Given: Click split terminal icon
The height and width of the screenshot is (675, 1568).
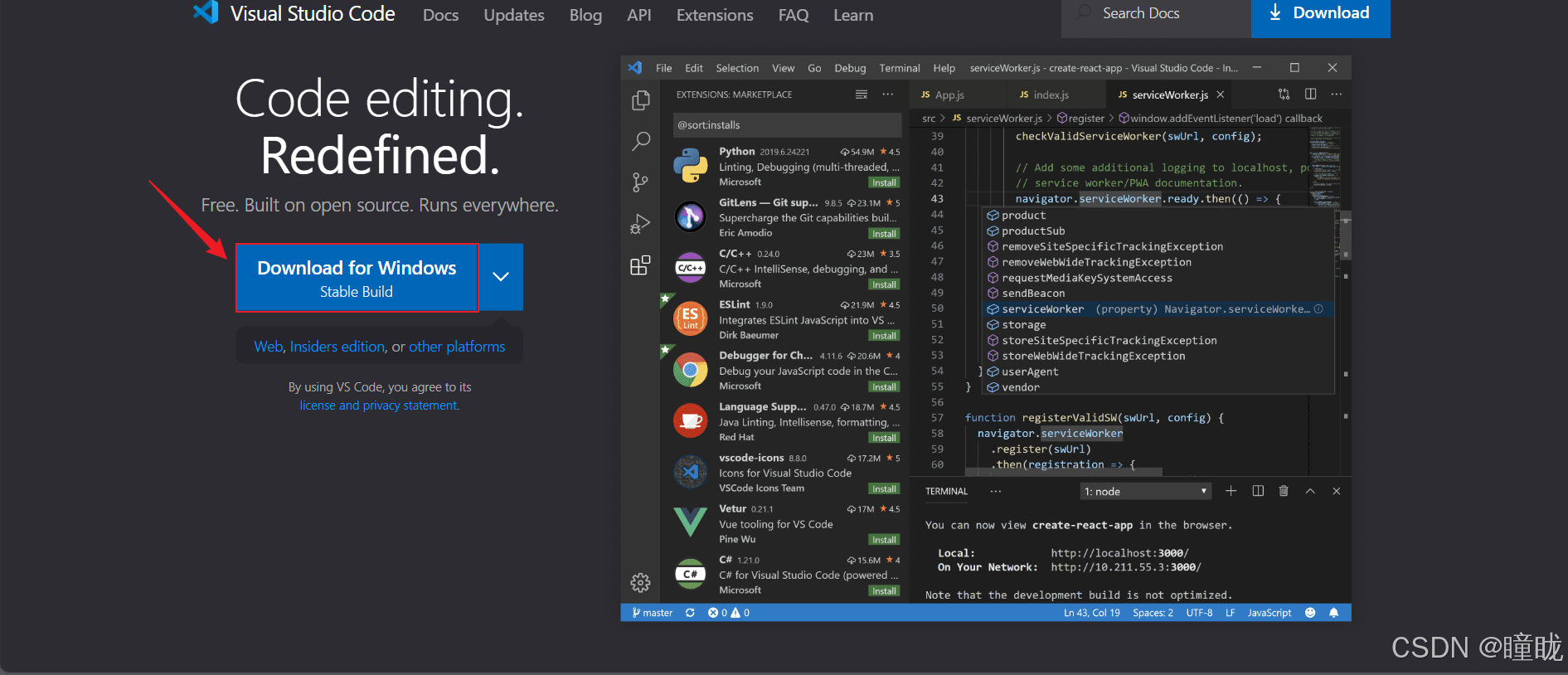Looking at the screenshot, I should (x=1258, y=491).
